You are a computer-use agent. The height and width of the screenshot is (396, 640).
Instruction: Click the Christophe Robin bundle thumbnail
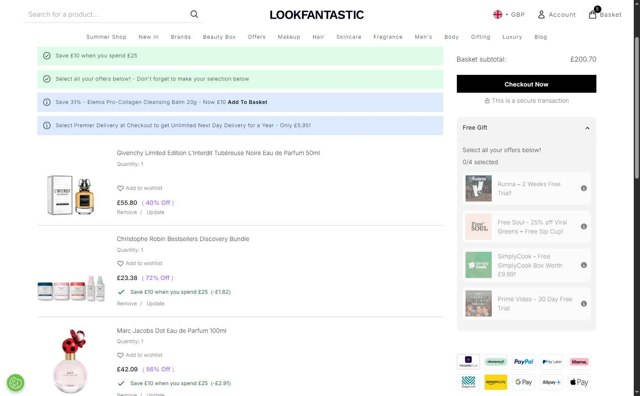click(x=71, y=288)
